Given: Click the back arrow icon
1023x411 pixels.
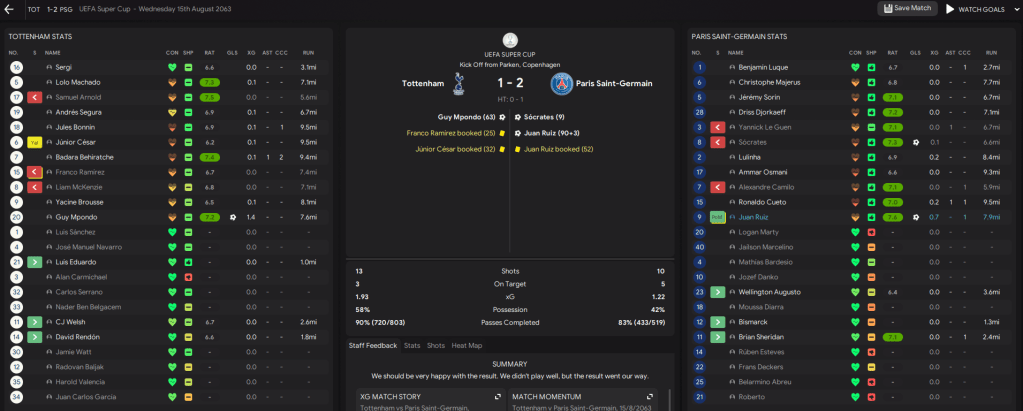Looking at the screenshot, I should [x=9, y=9].
